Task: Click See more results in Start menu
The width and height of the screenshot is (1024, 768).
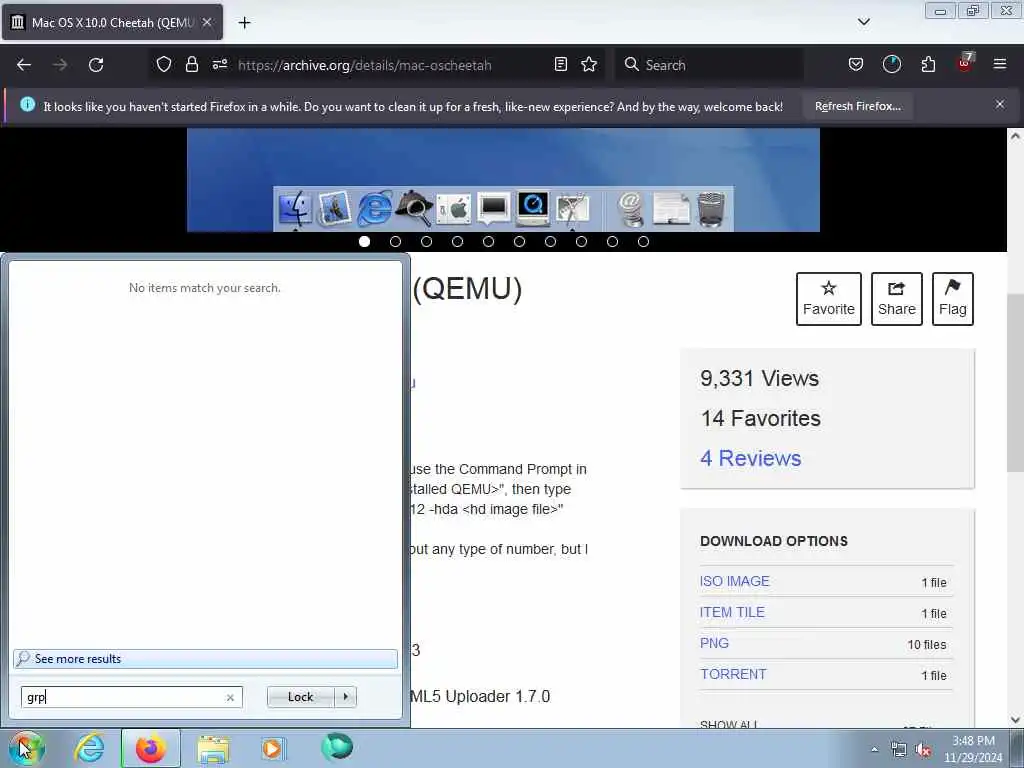Action: pyautogui.click(x=205, y=658)
